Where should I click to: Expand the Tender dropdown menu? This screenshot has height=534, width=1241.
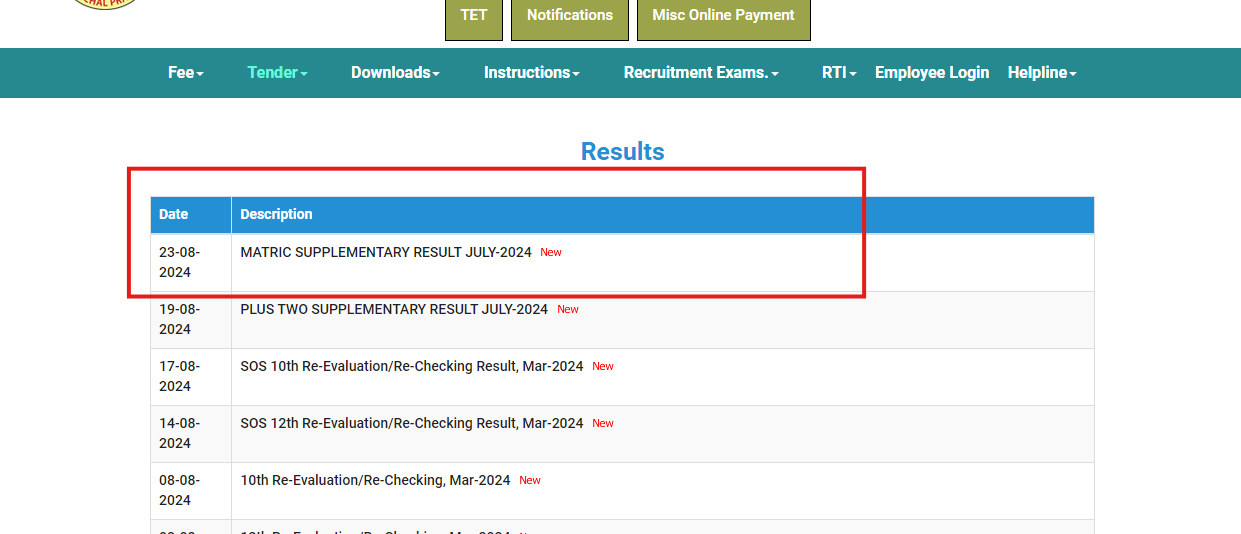point(277,73)
